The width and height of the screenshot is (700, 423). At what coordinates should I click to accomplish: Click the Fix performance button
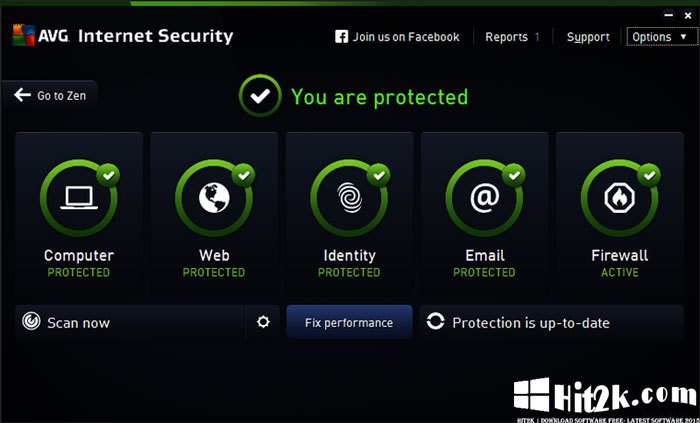coord(349,322)
